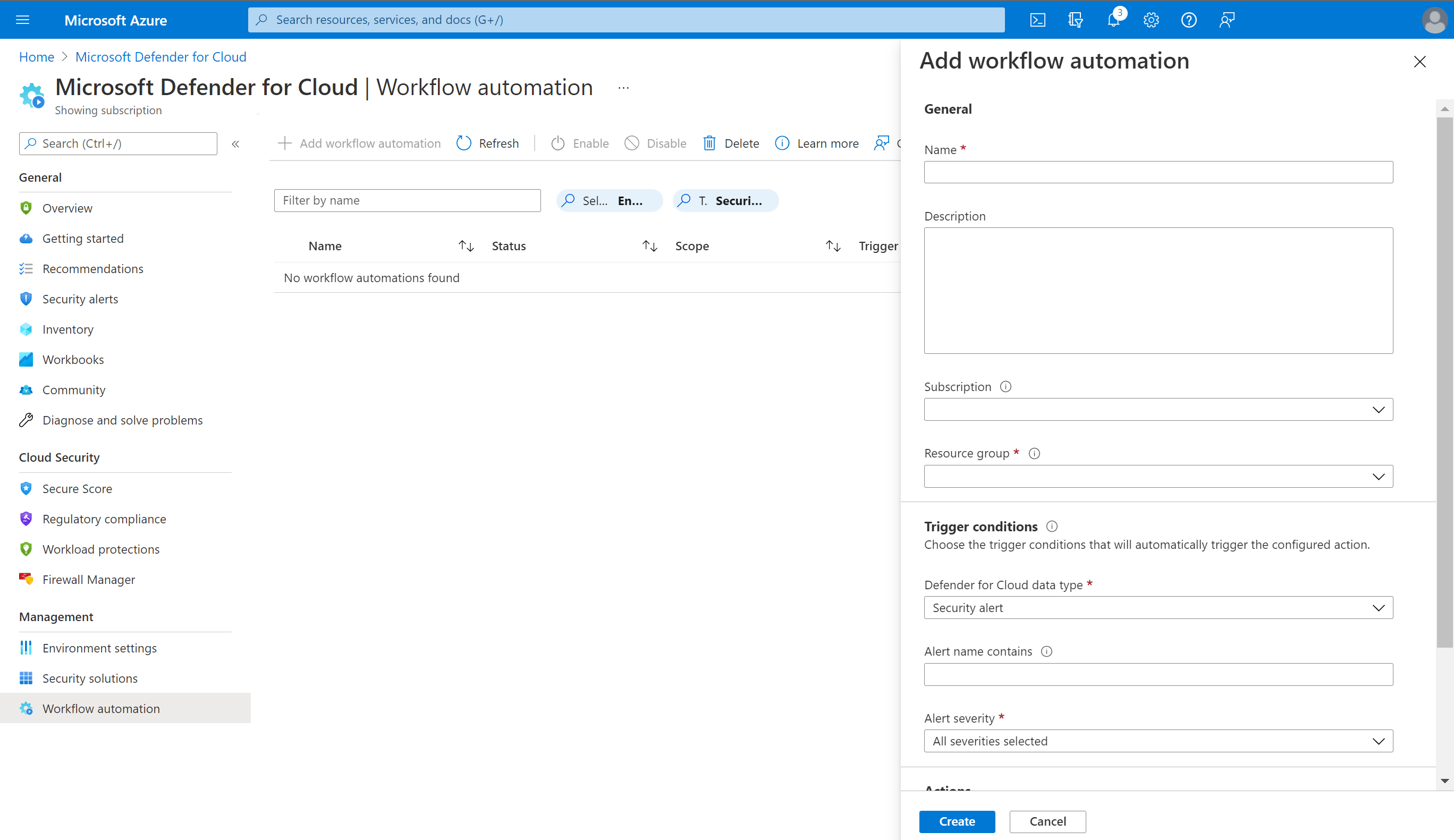The height and width of the screenshot is (840, 1454).
Task: Open the Feedback icon in top bar
Action: (x=1227, y=20)
